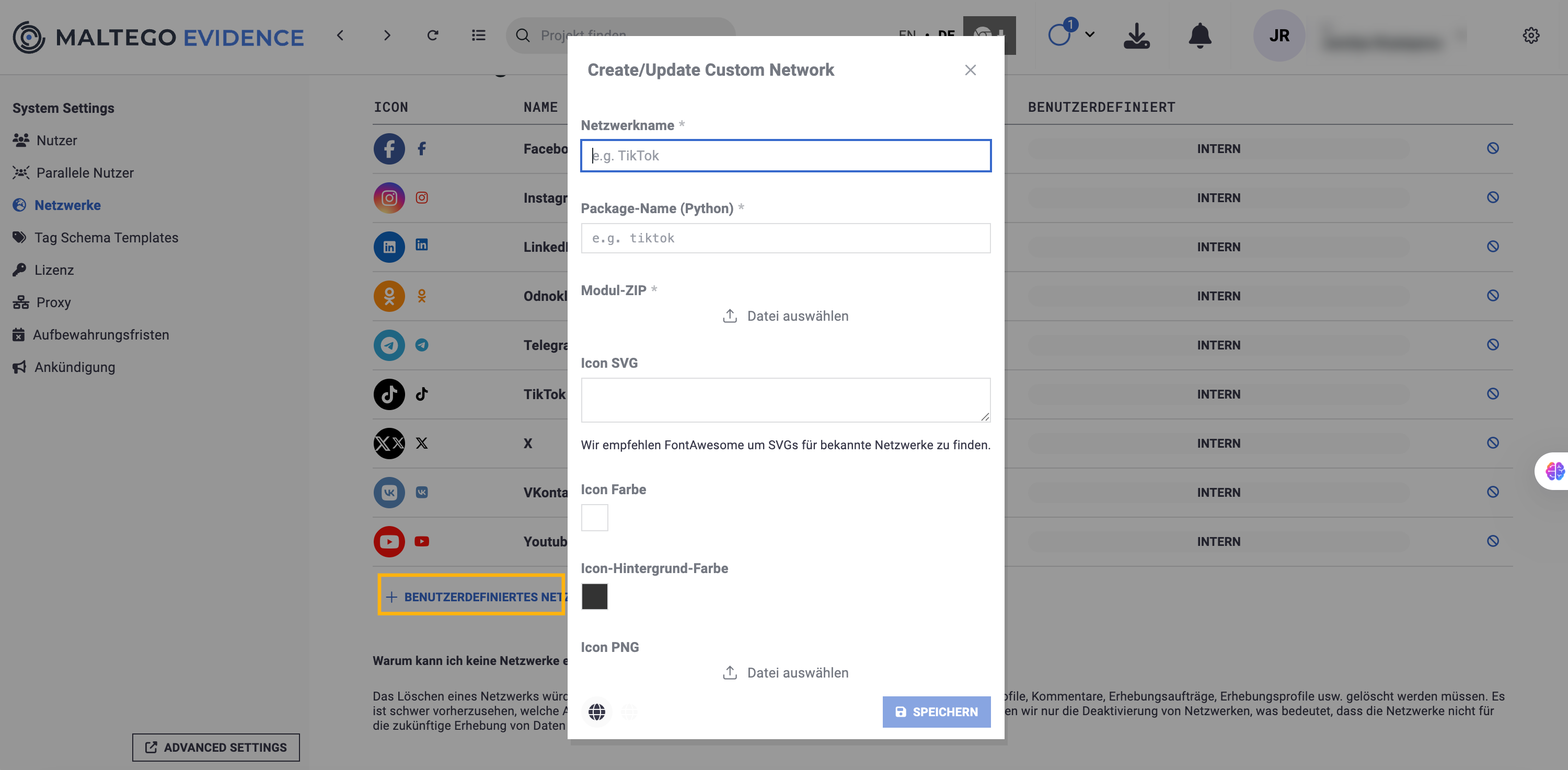Viewport: 1568px width, 770px height.
Task: Disable the TikTok network
Action: [x=1493, y=394]
